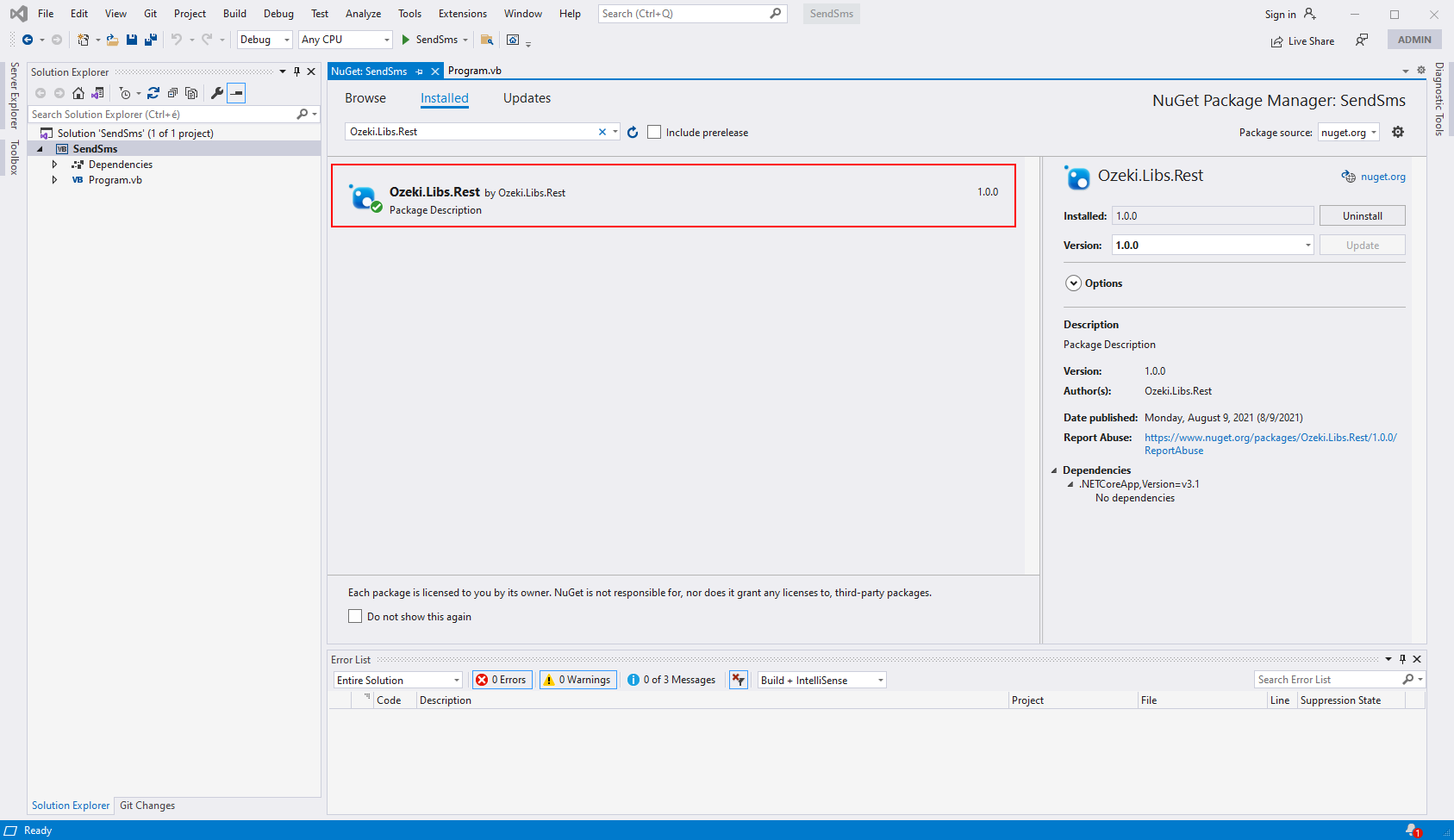This screenshot has height=840, width=1454.
Task: Expand the Dependencies tree node
Action: (x=55, y=165)
